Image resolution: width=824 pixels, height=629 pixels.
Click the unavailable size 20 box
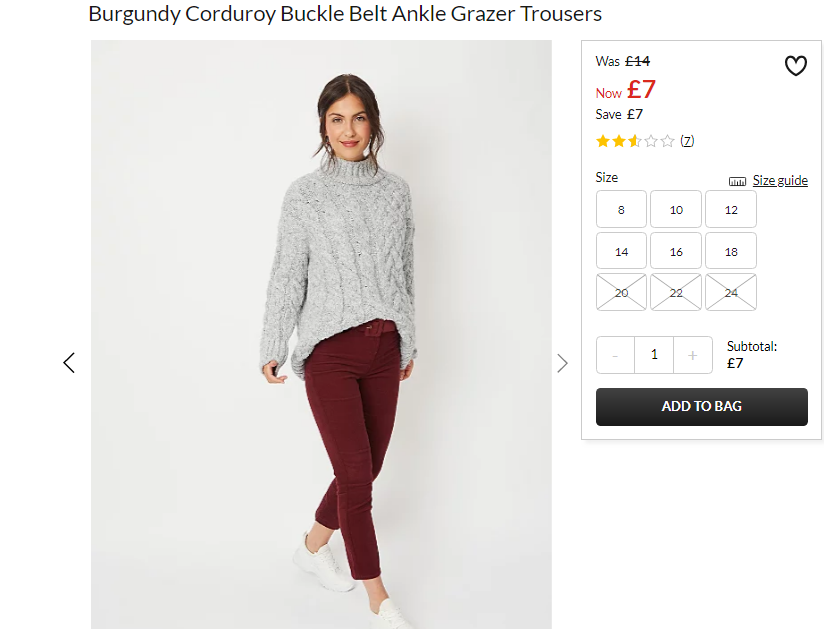[x=621, y=292]
